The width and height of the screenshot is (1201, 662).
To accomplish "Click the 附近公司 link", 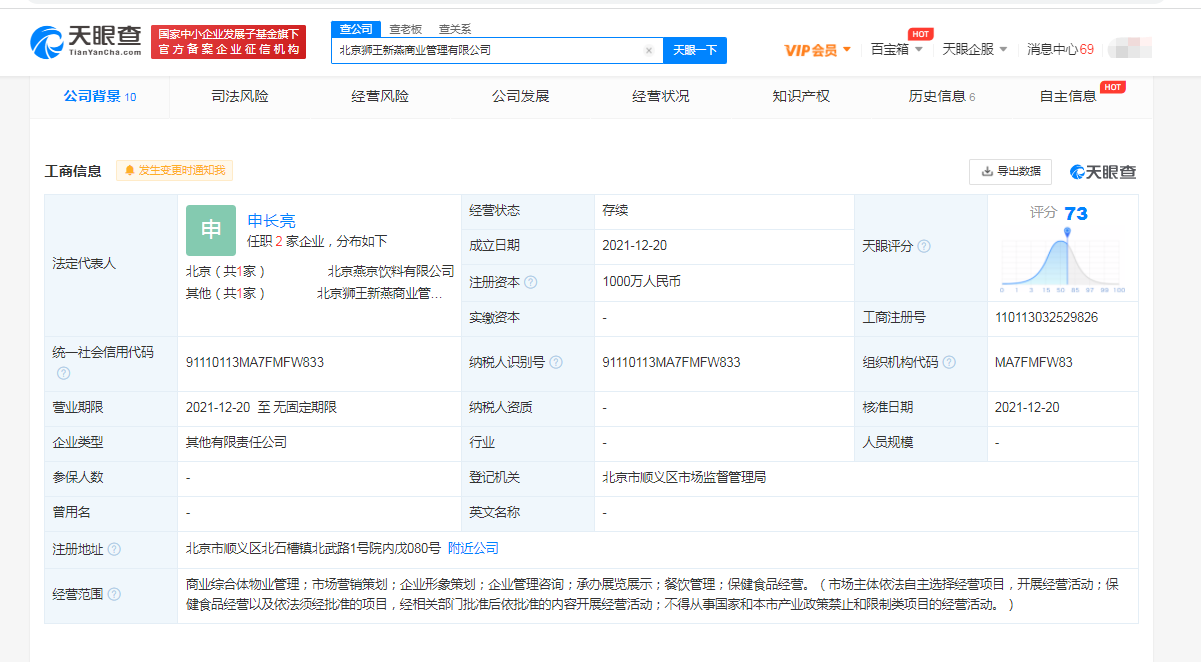I will (x=473, y=548).
